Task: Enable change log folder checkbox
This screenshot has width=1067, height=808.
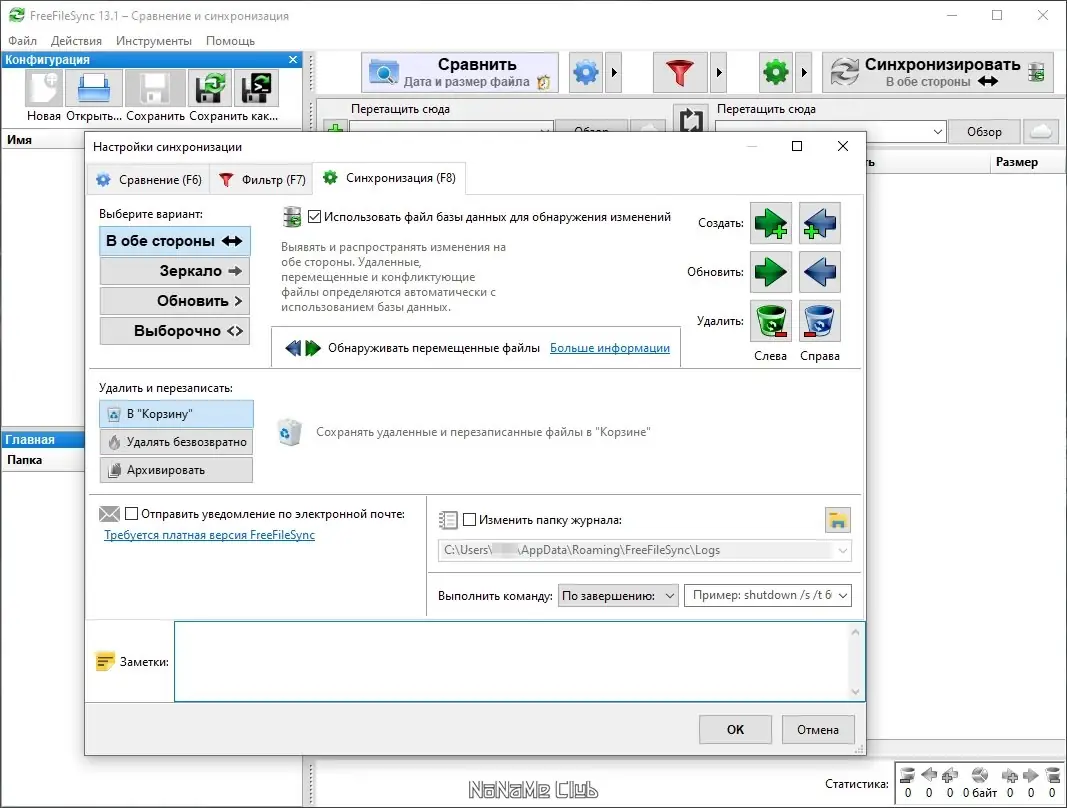Action: [470, 520]
